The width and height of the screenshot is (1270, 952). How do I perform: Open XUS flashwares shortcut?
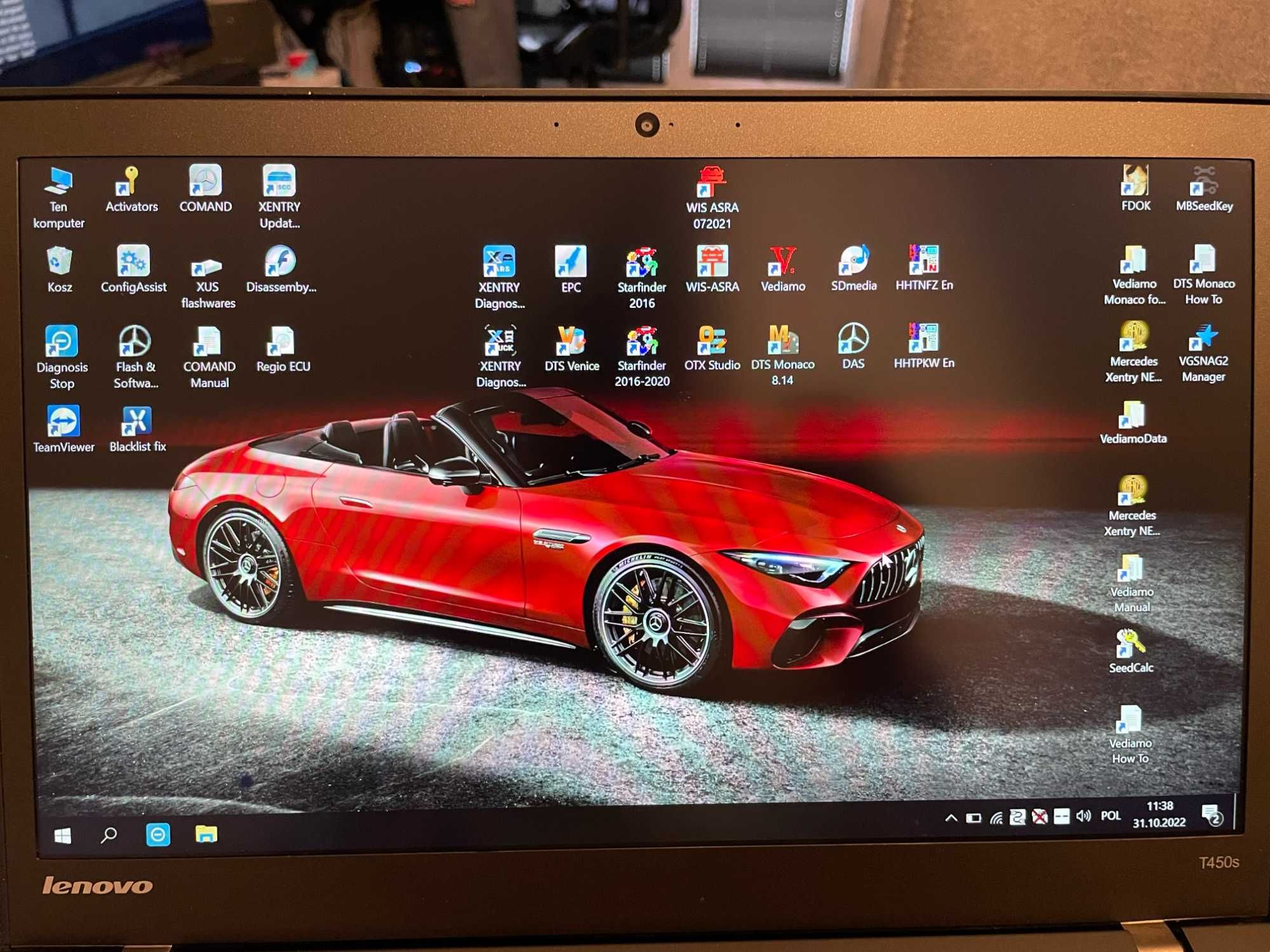coord(208,282)
